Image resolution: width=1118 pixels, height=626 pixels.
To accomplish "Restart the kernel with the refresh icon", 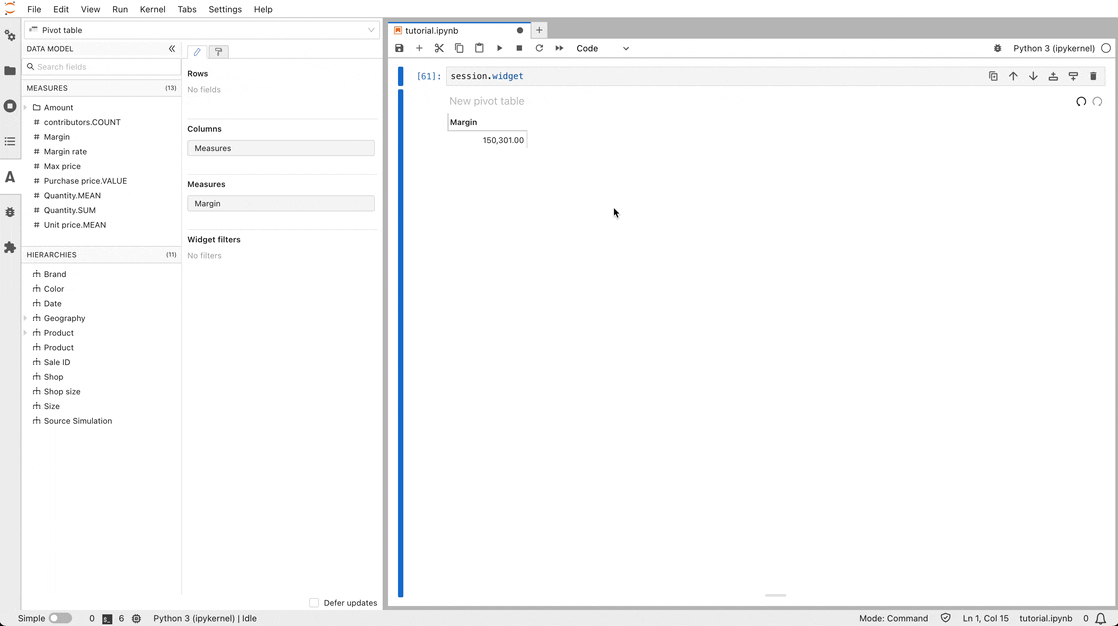I will [539, 48].
